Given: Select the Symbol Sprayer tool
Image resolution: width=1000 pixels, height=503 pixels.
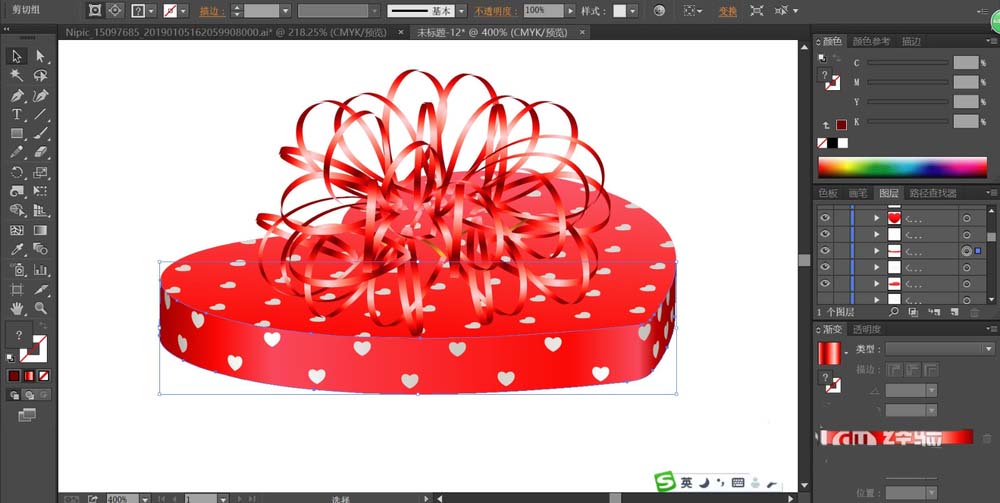Looking at the screenshot, I should [17, 269].
